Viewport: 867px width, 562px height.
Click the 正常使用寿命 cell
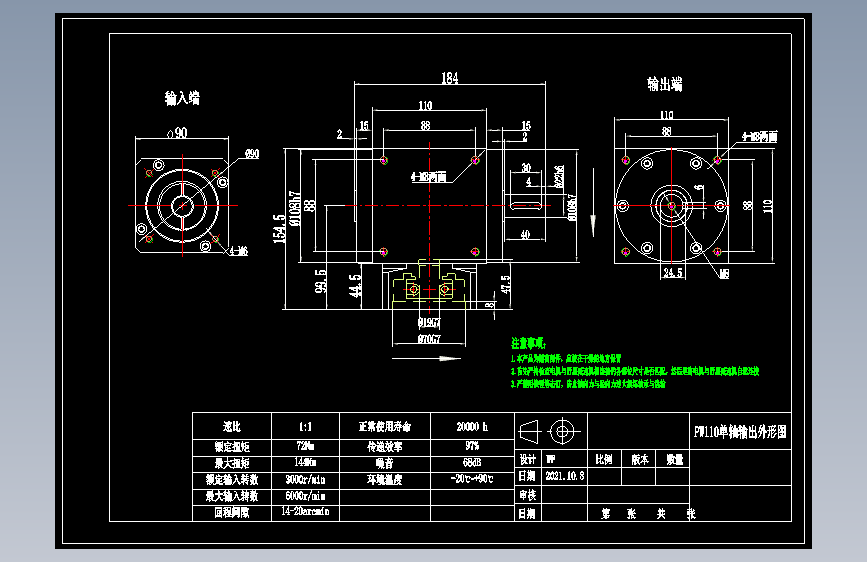385,426
